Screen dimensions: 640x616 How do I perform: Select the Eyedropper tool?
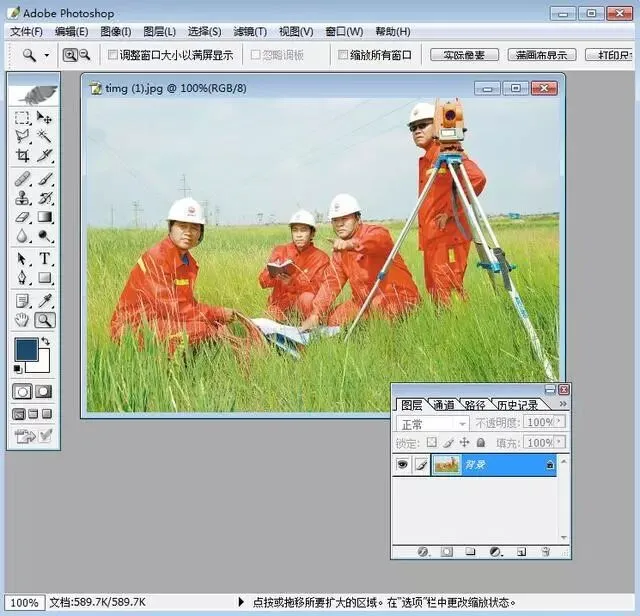coord(44,301)
